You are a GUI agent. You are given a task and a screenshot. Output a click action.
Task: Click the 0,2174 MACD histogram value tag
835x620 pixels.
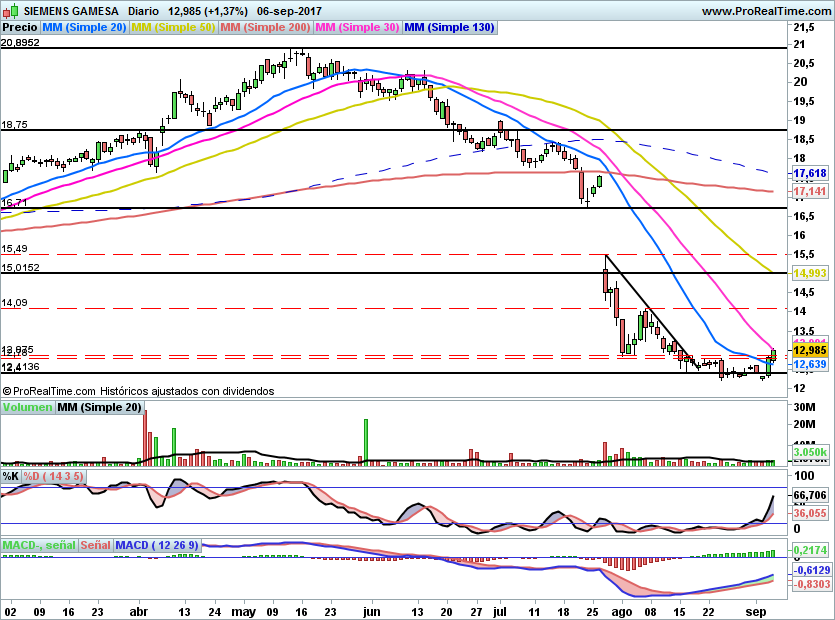(811, 550)
